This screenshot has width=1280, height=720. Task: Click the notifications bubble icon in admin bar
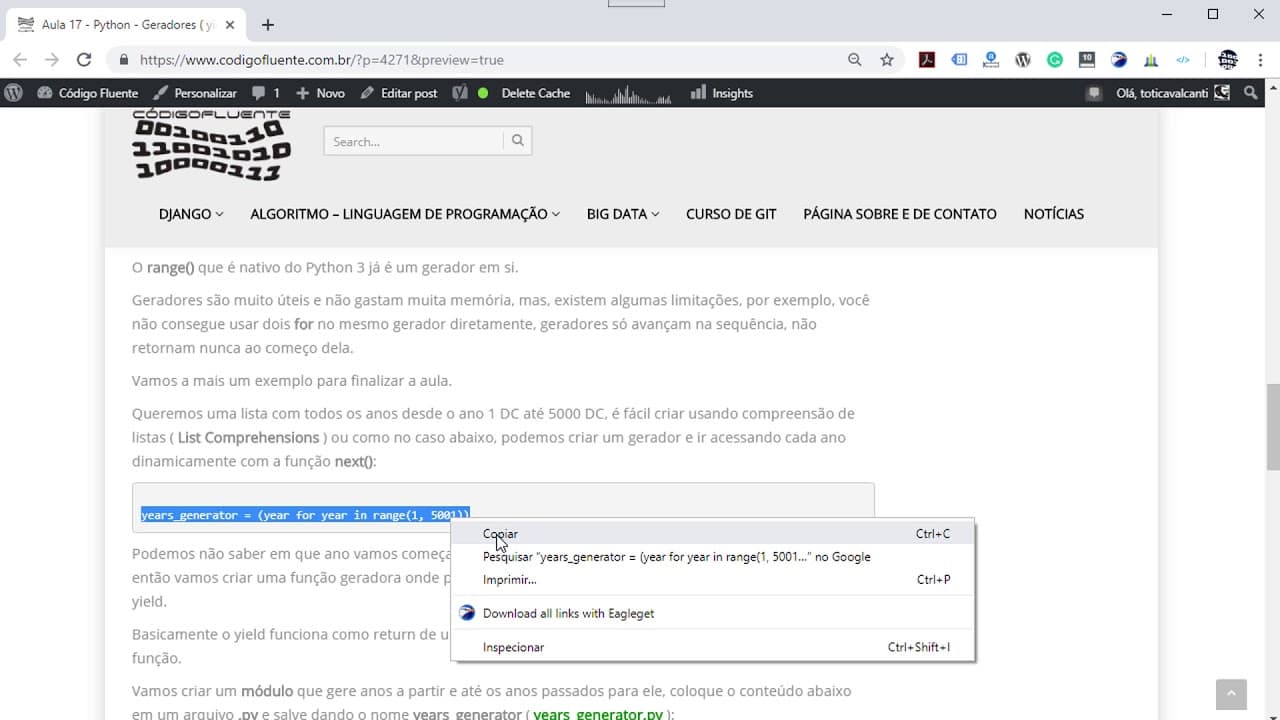pos(1096,93)
